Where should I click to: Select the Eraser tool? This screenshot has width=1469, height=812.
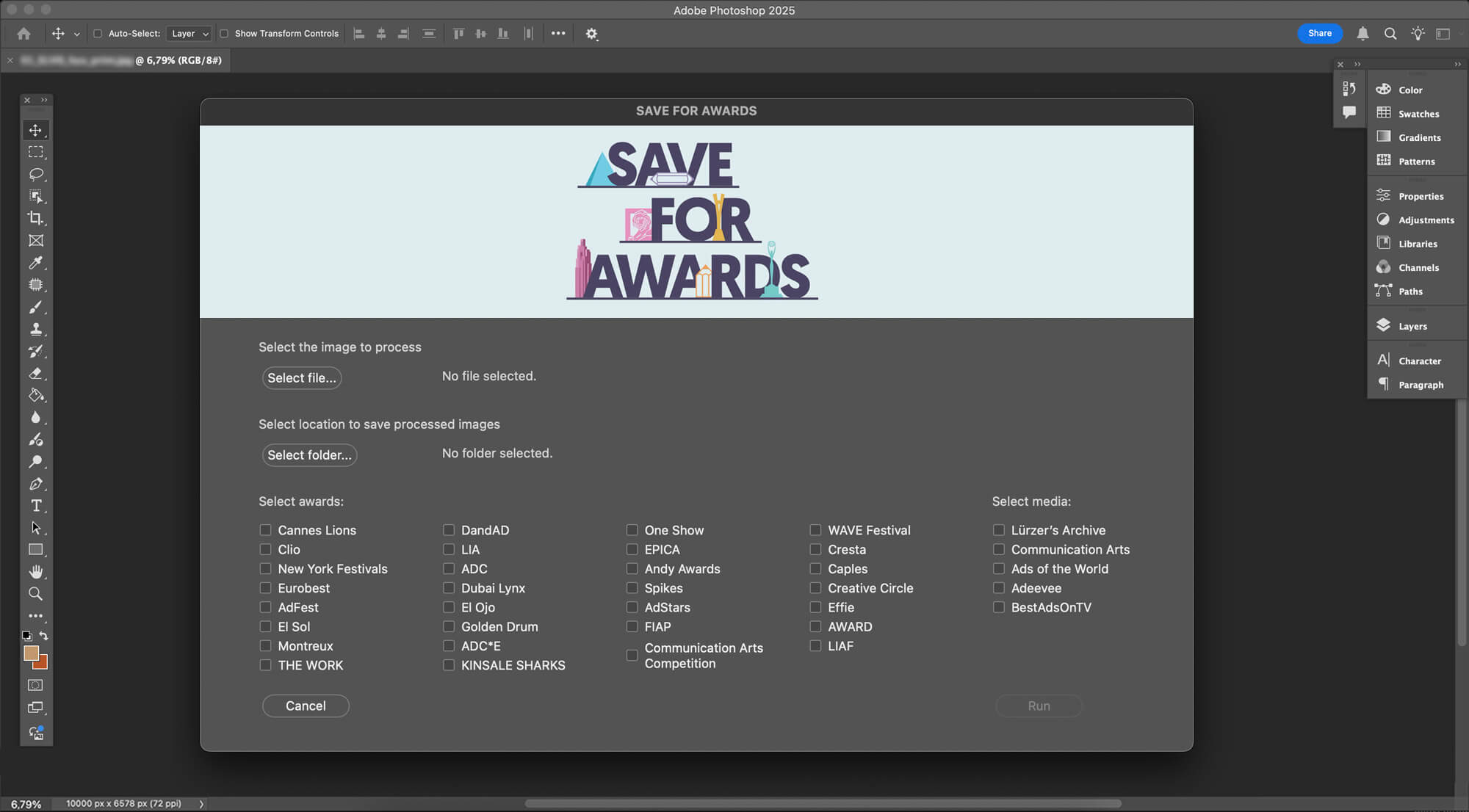(35, 373)
